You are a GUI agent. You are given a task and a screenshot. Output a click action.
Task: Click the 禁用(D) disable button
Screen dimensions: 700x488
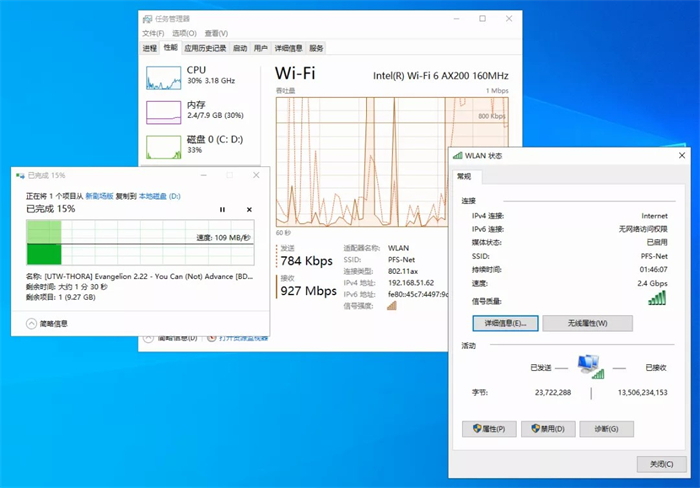548,429
